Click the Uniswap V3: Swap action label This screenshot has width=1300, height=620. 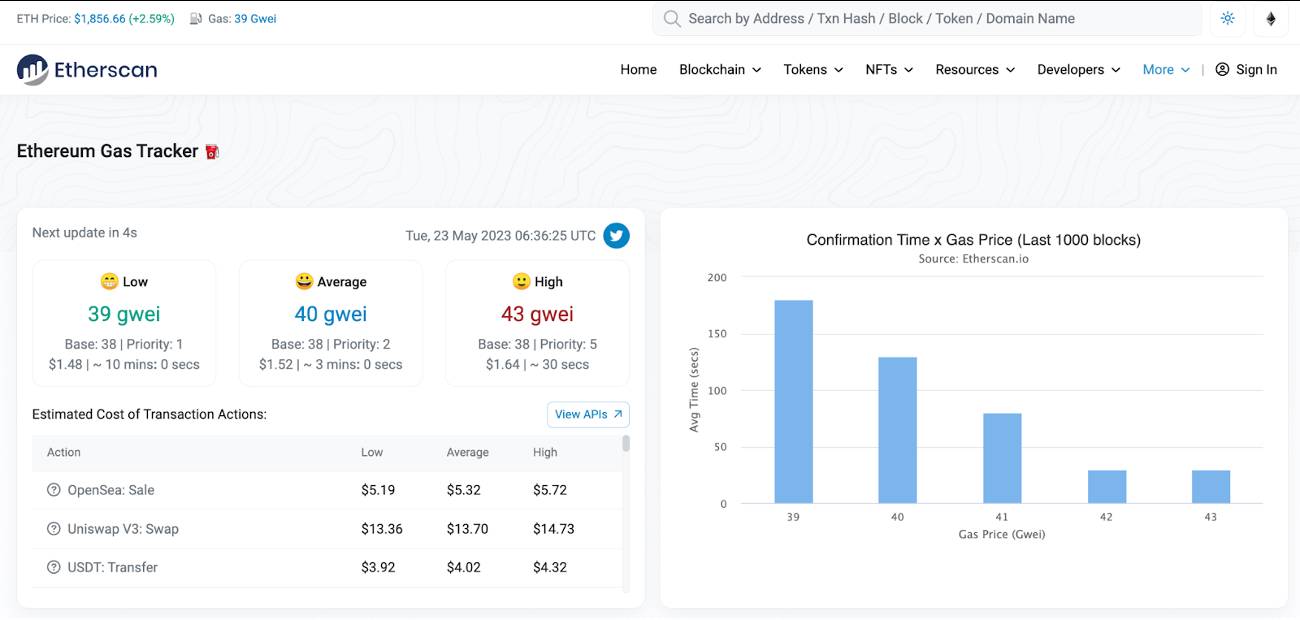click(123, 529)
